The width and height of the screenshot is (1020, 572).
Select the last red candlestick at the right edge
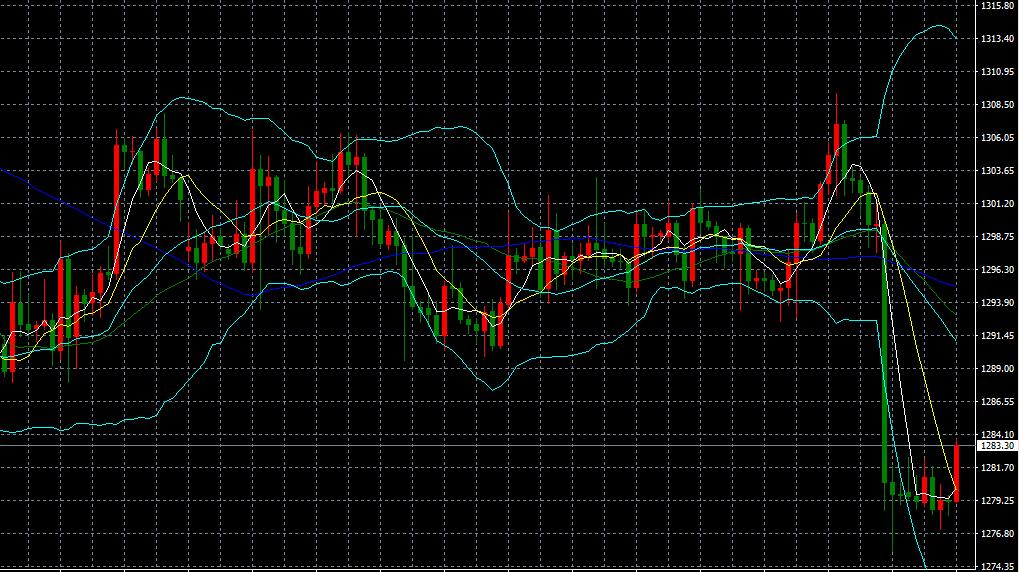[957, 473]
